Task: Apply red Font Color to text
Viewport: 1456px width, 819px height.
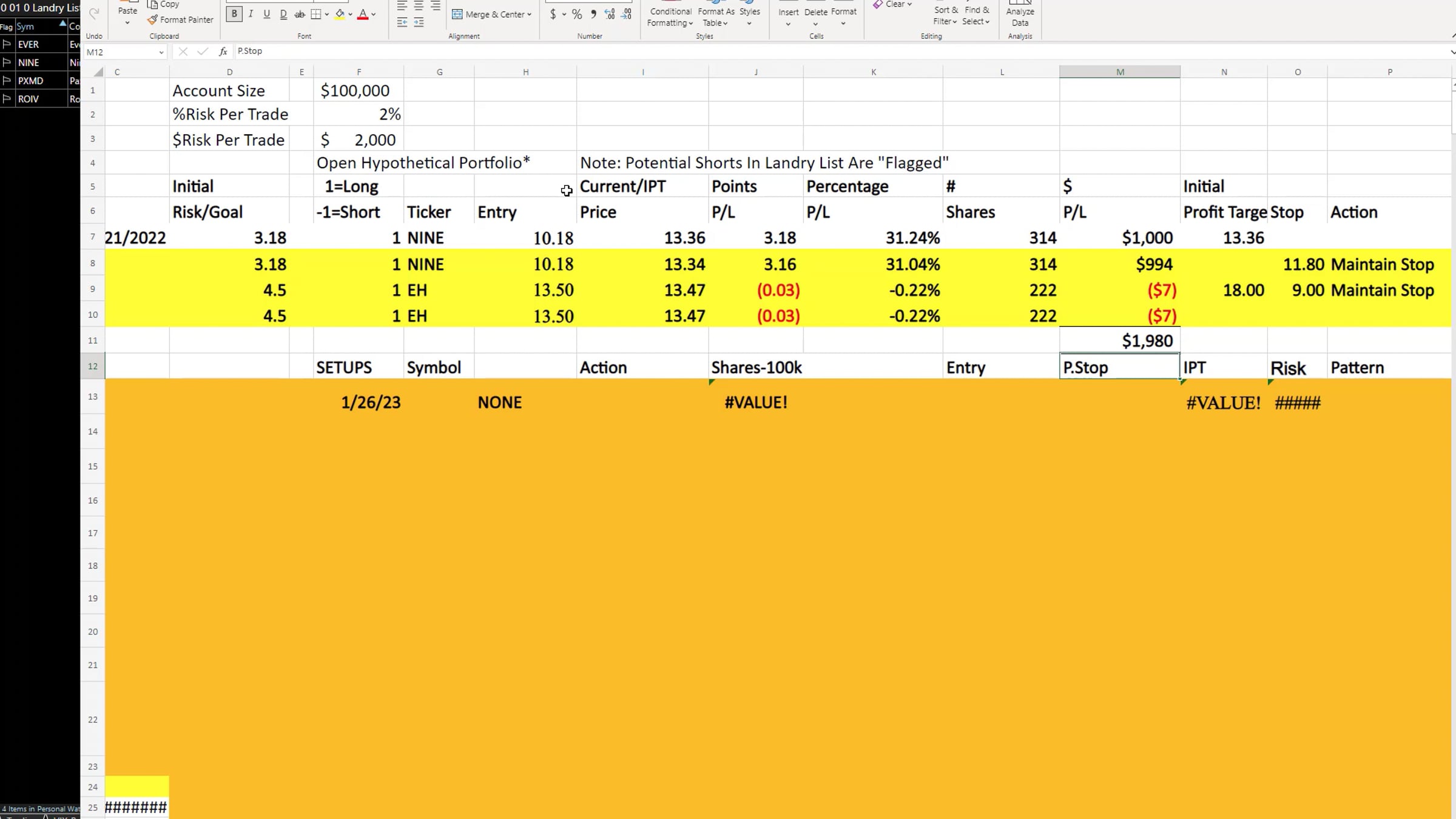Action: pos(363,14)
